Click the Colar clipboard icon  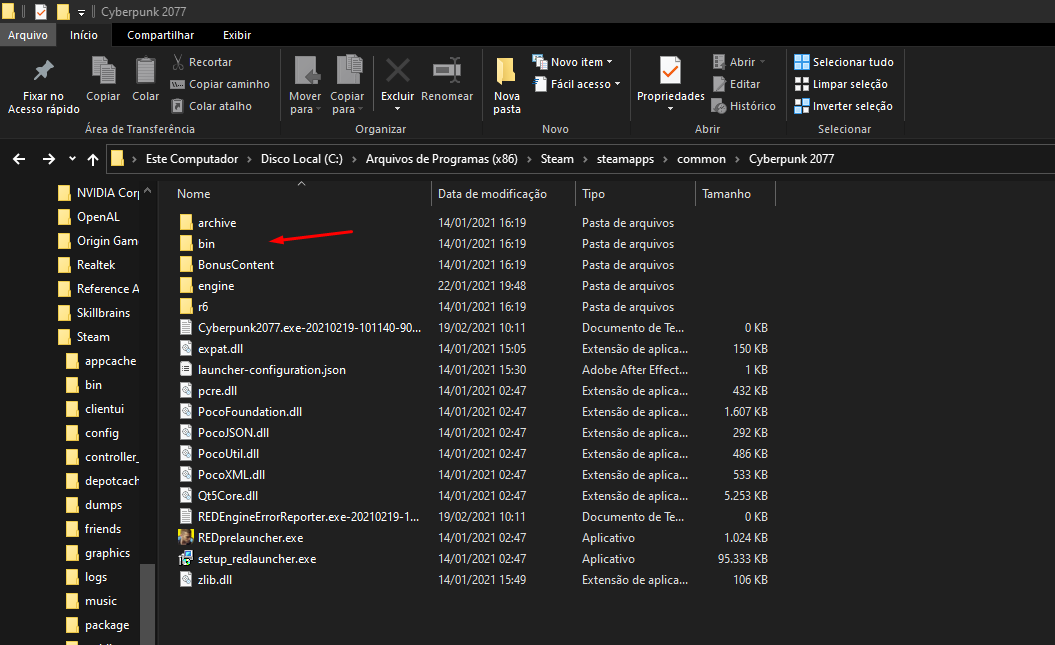[145, 71]
